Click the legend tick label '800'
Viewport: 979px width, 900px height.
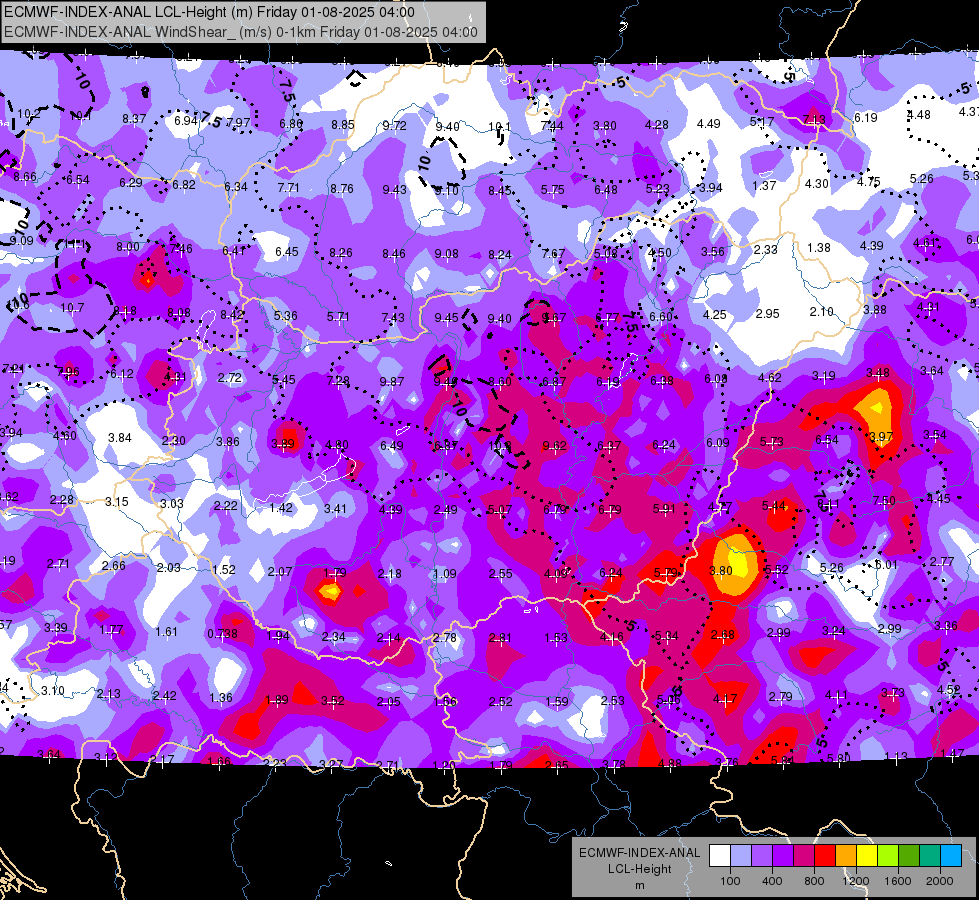[x=814, y=881]
